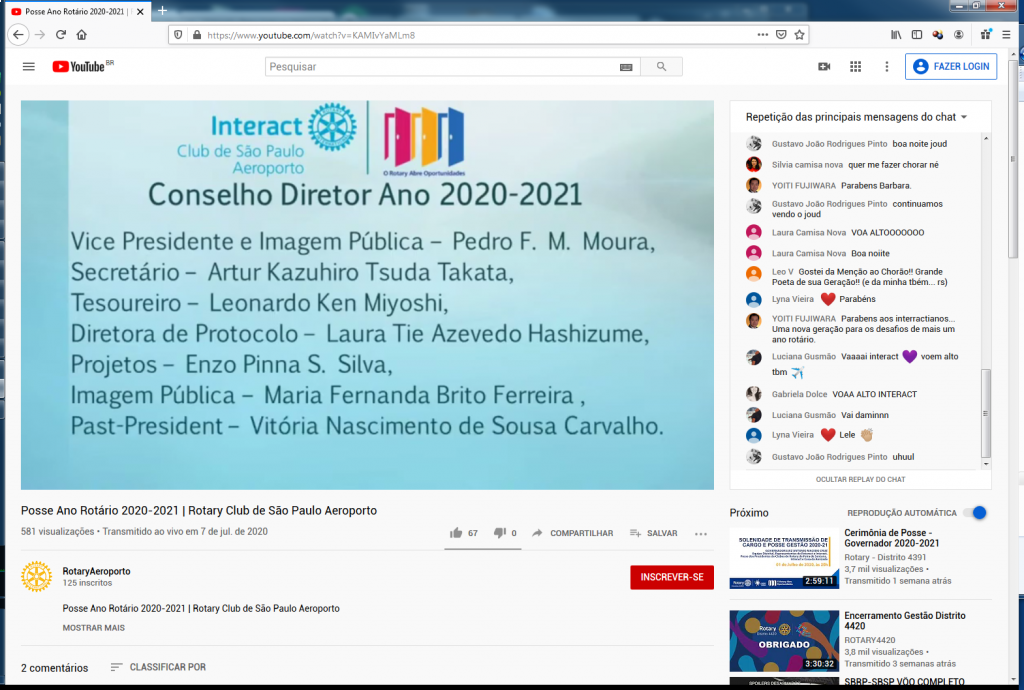Image resolution: width=1024 pixels, height=690 pixels.
Task: Click the Fazer Login sign-in button
Action: 950,67
